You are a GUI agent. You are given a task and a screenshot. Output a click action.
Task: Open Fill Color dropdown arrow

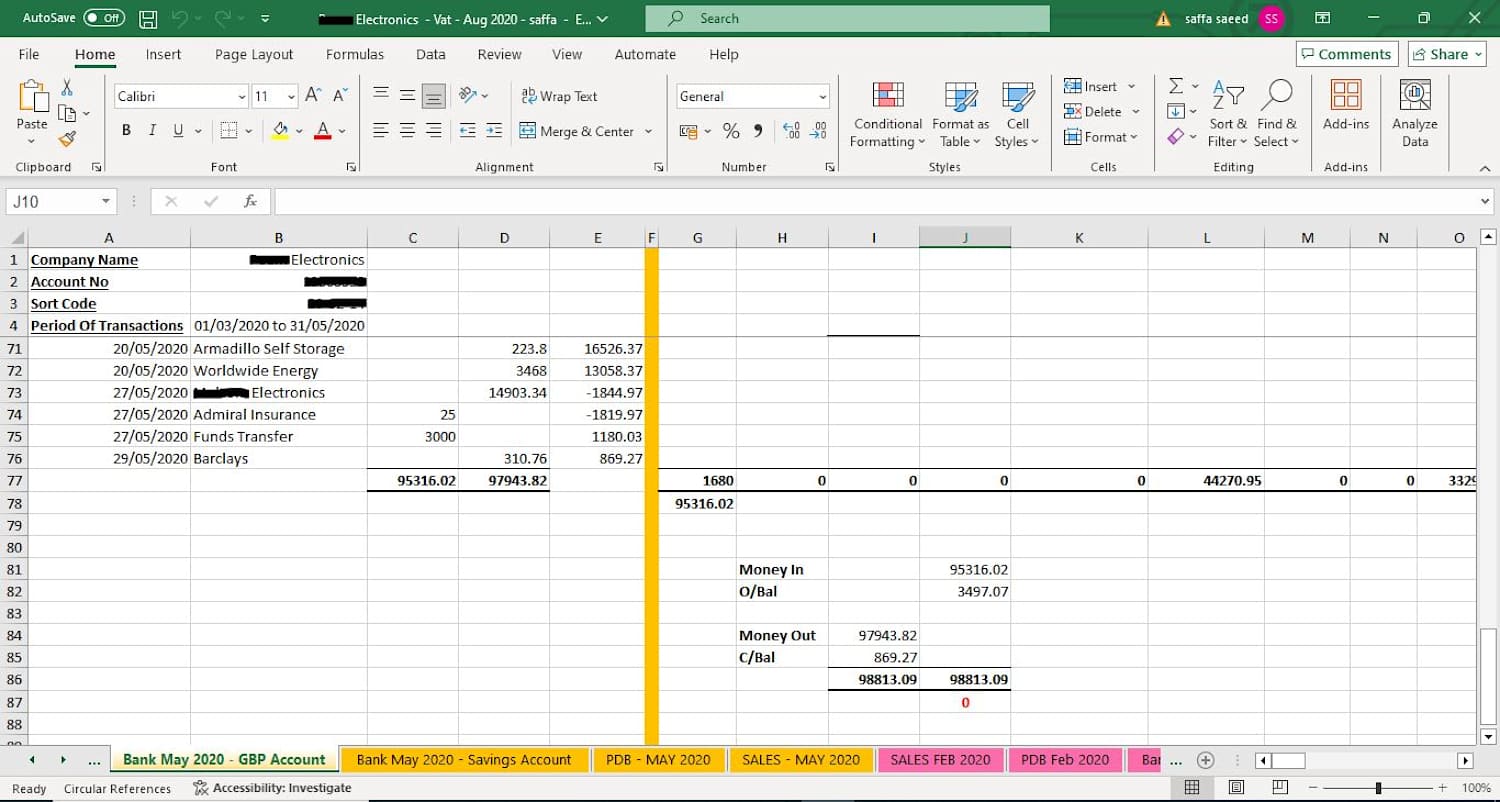point(299,131)
